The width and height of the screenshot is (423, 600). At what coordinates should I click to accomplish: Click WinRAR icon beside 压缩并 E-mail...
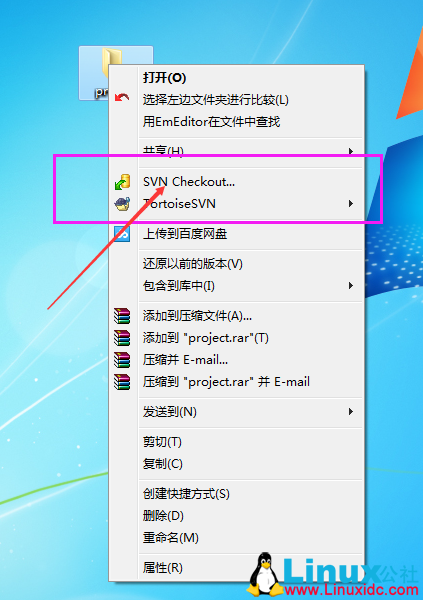pyautogui.click(x=122, y=360)
